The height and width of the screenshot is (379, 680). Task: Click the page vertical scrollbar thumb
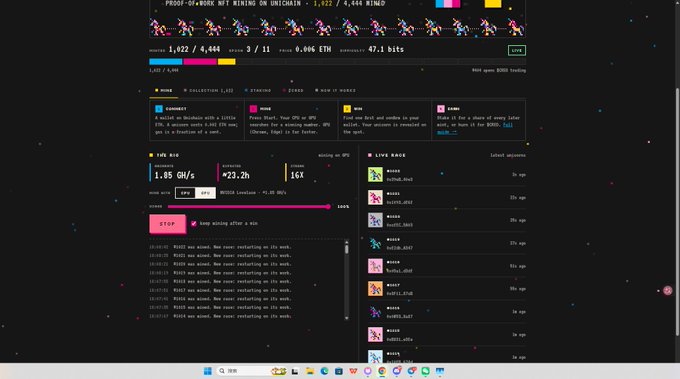677,212
